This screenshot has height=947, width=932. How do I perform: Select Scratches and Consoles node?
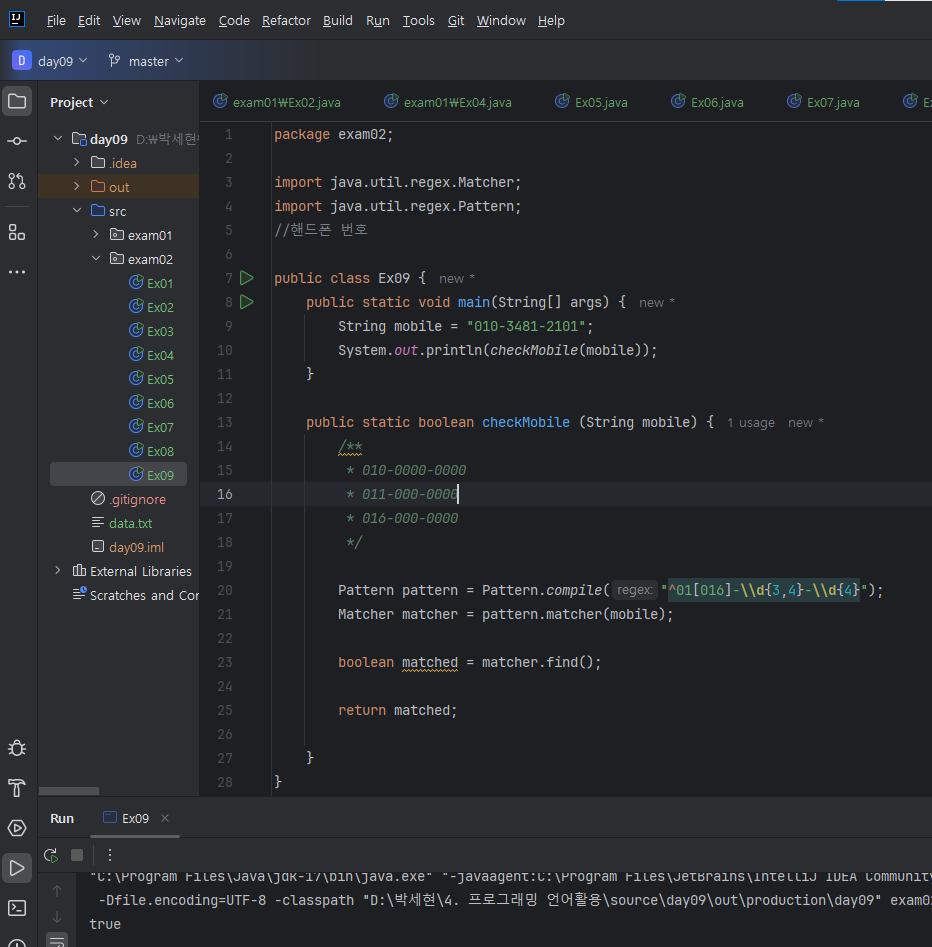[135, 595]
